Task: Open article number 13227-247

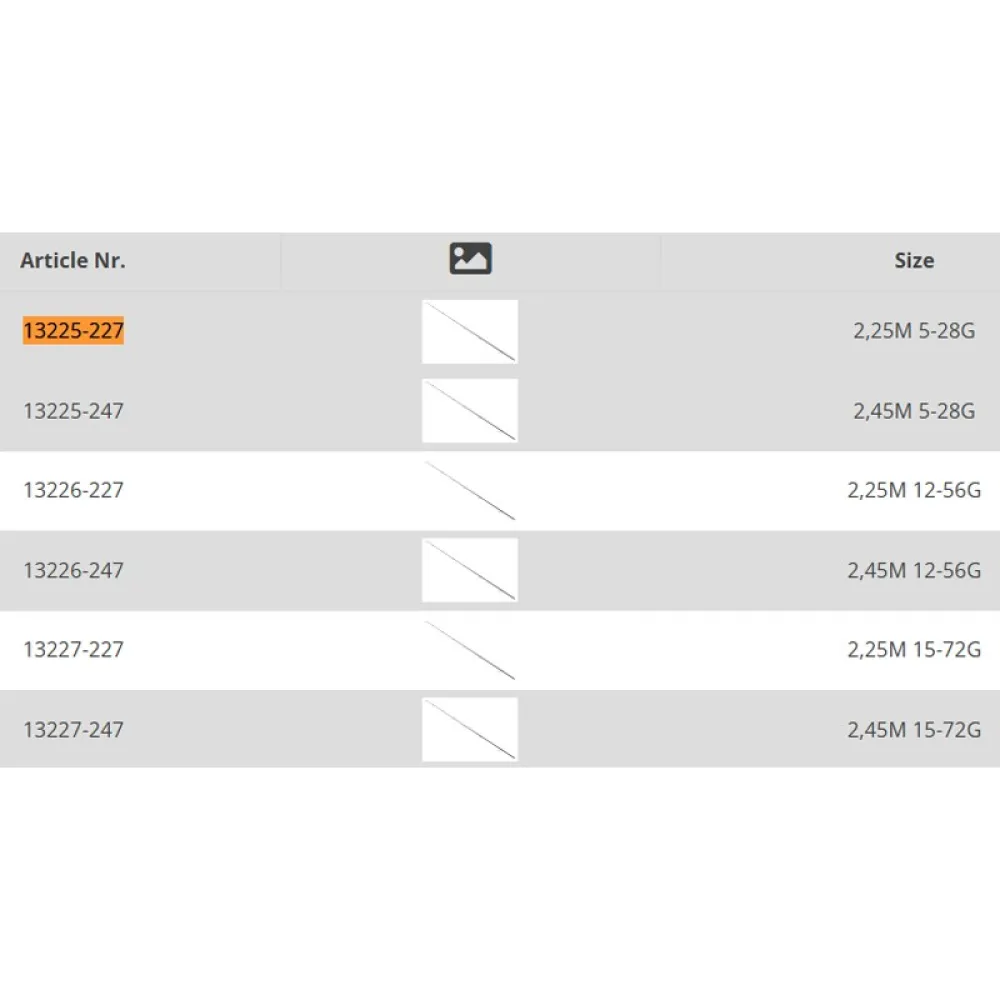Action: pos(74,730)
